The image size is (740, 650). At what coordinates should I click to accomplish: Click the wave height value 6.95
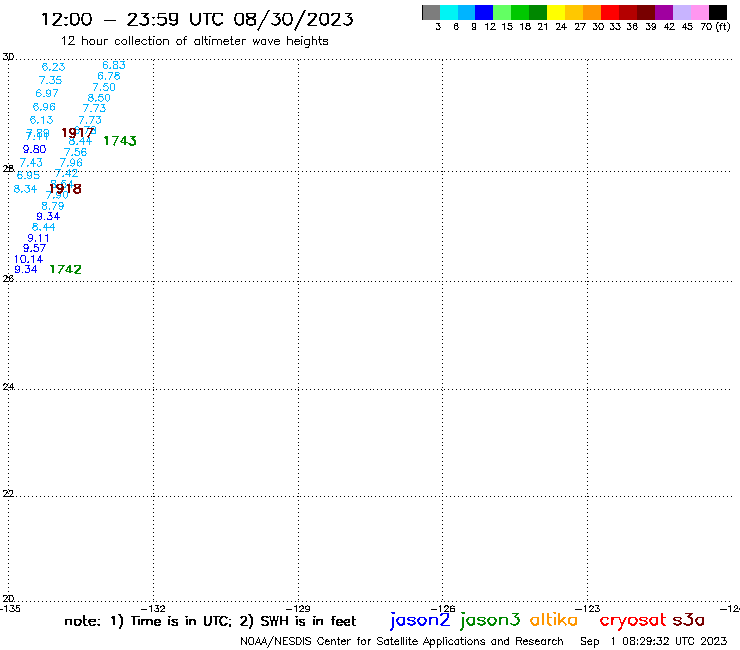coord(28,176)
